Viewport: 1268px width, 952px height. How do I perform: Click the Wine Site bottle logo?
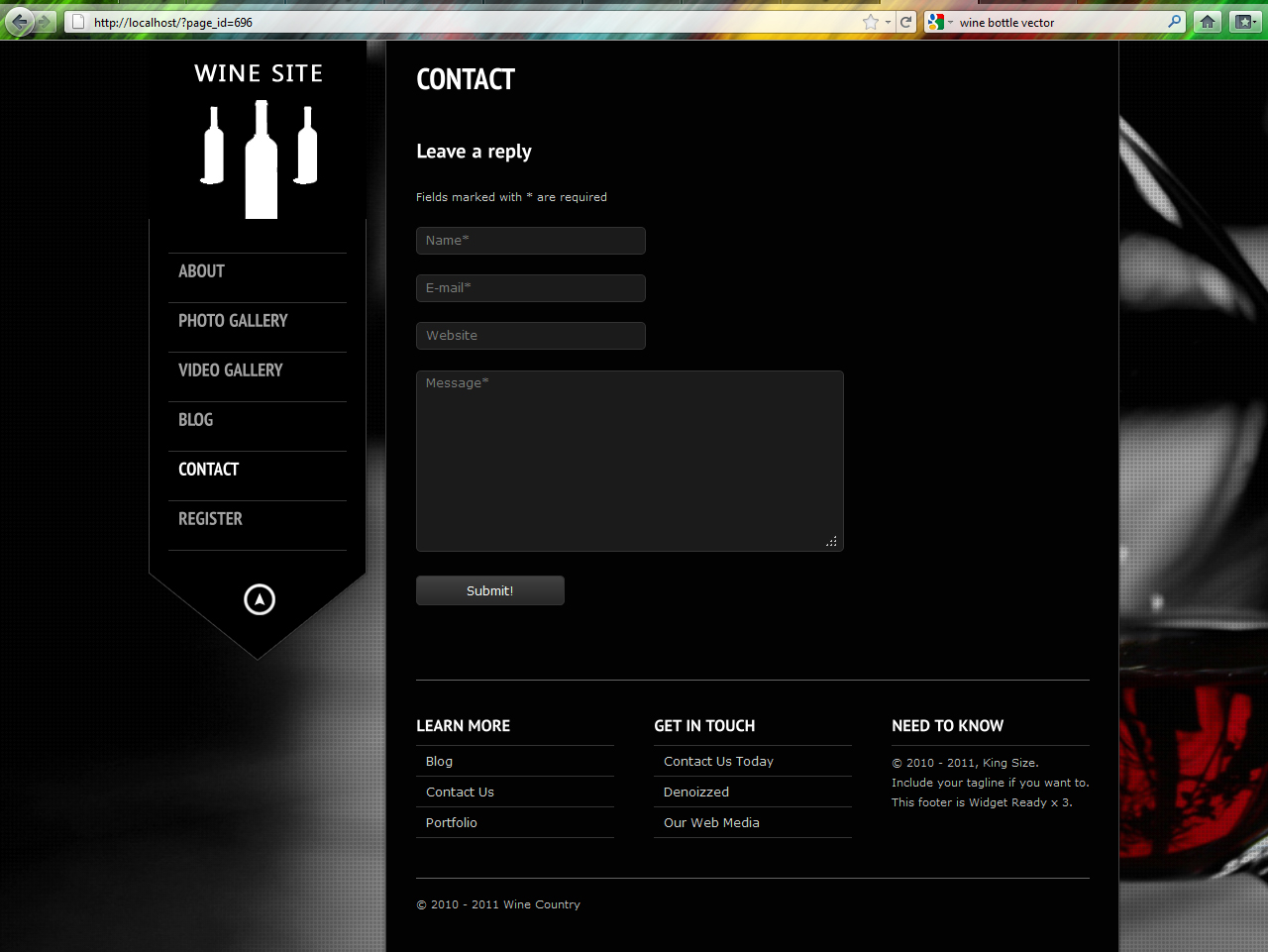259,159
